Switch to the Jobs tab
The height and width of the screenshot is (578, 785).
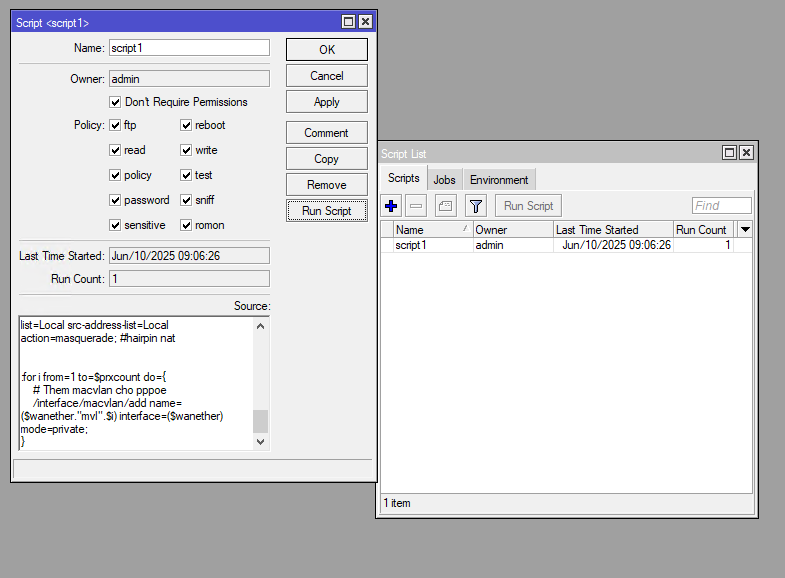pos(445,180)
